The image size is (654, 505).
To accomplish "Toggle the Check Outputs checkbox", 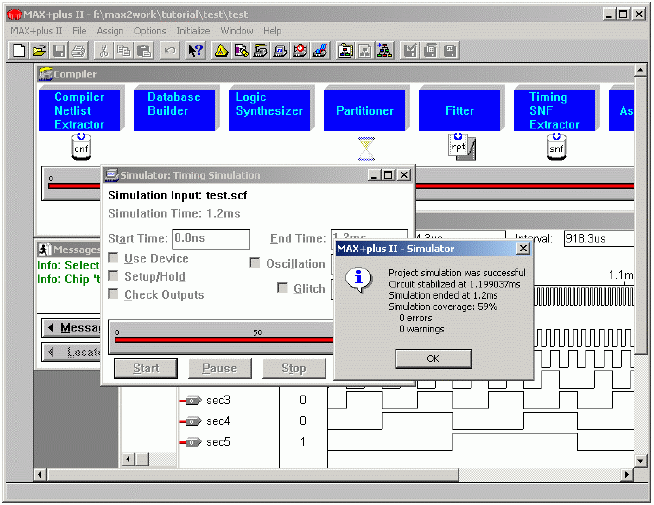I will [113, 294].
